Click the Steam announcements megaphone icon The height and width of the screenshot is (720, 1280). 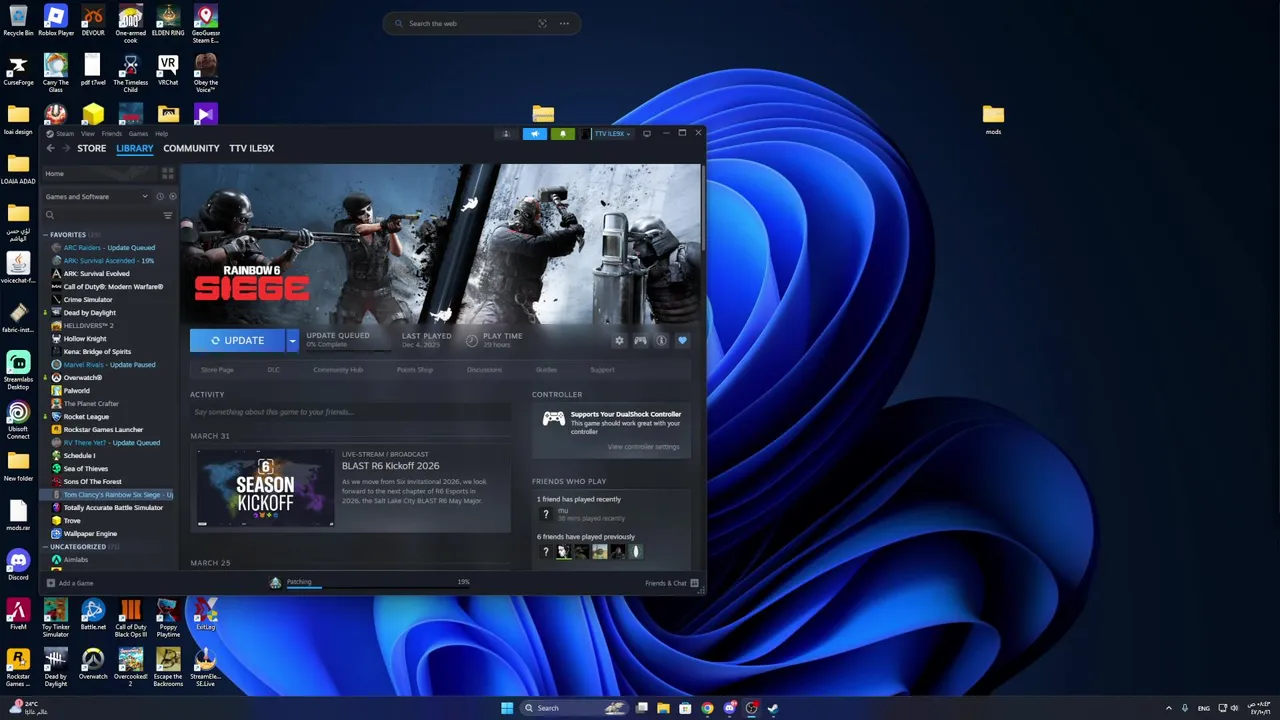coord(535,133)
